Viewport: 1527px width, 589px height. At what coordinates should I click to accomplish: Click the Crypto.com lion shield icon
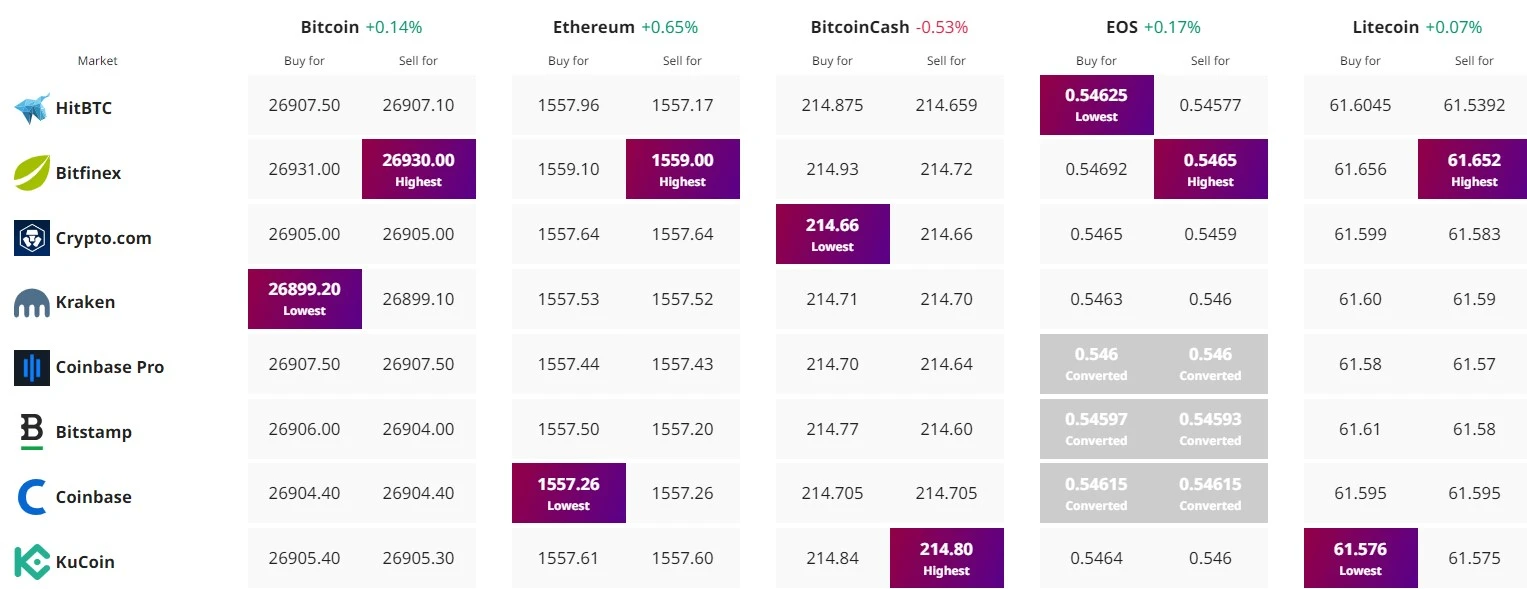[32, 238]
